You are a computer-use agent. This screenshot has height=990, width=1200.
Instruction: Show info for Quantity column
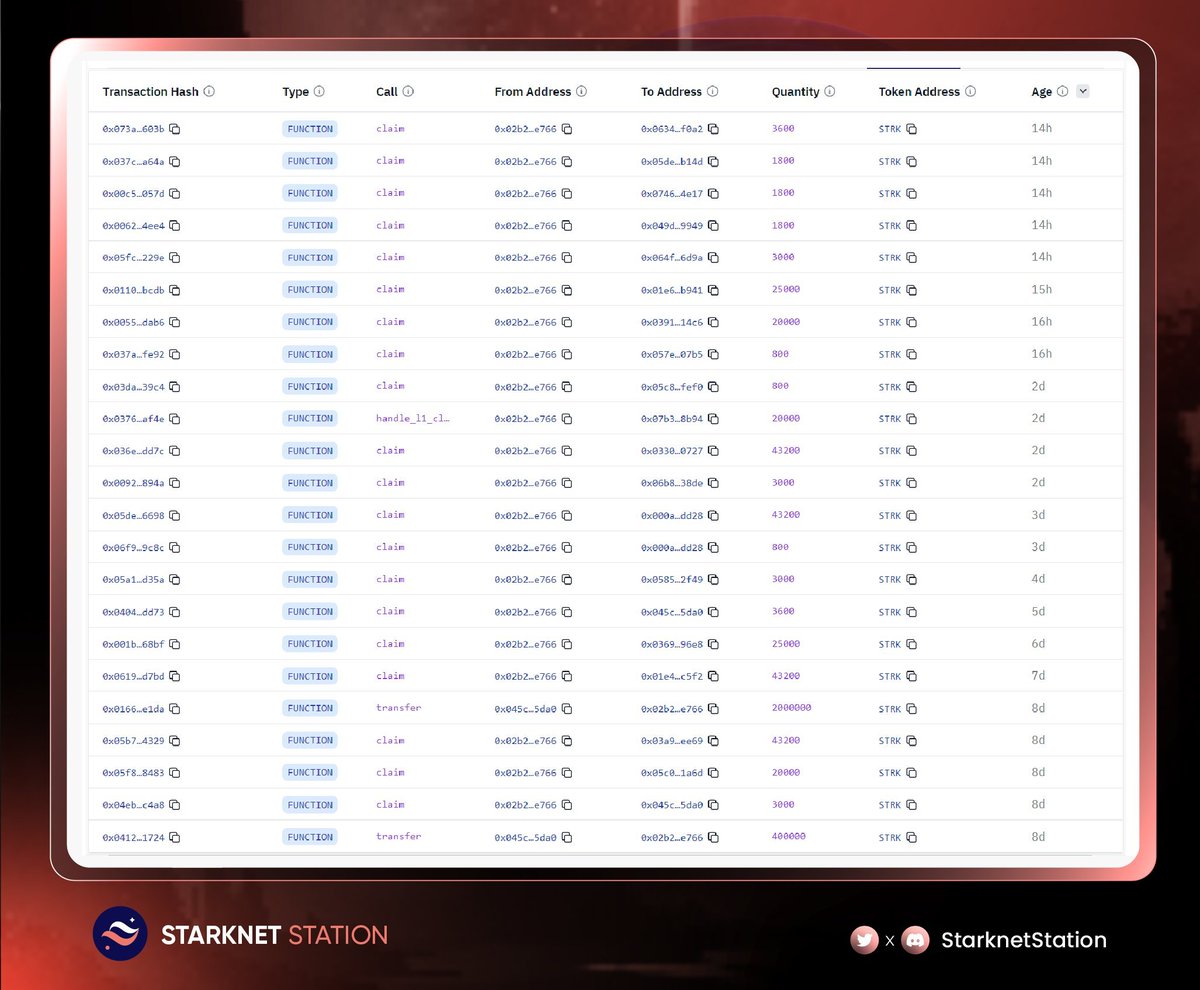pyautogui.click(x=830, y=91)
